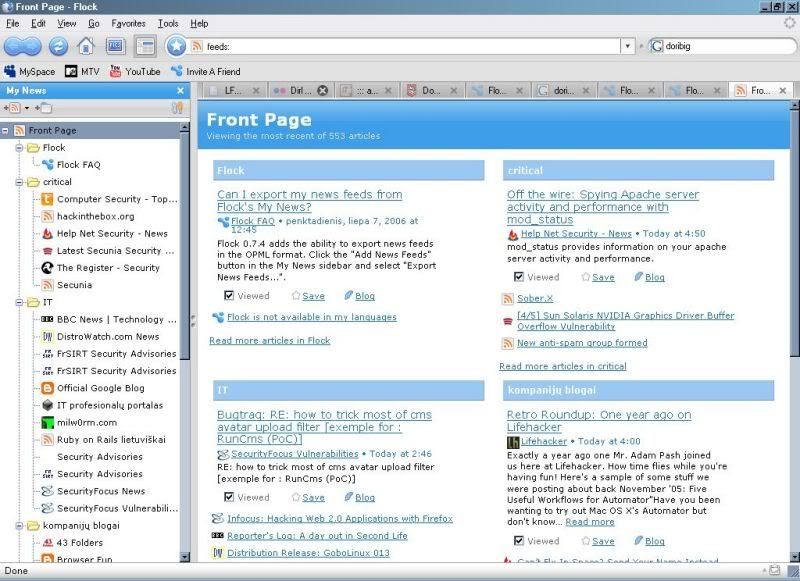The image size is (800, 581).
Task: Click Save under the Bugtraq article
Action: [x=313, y=497]
